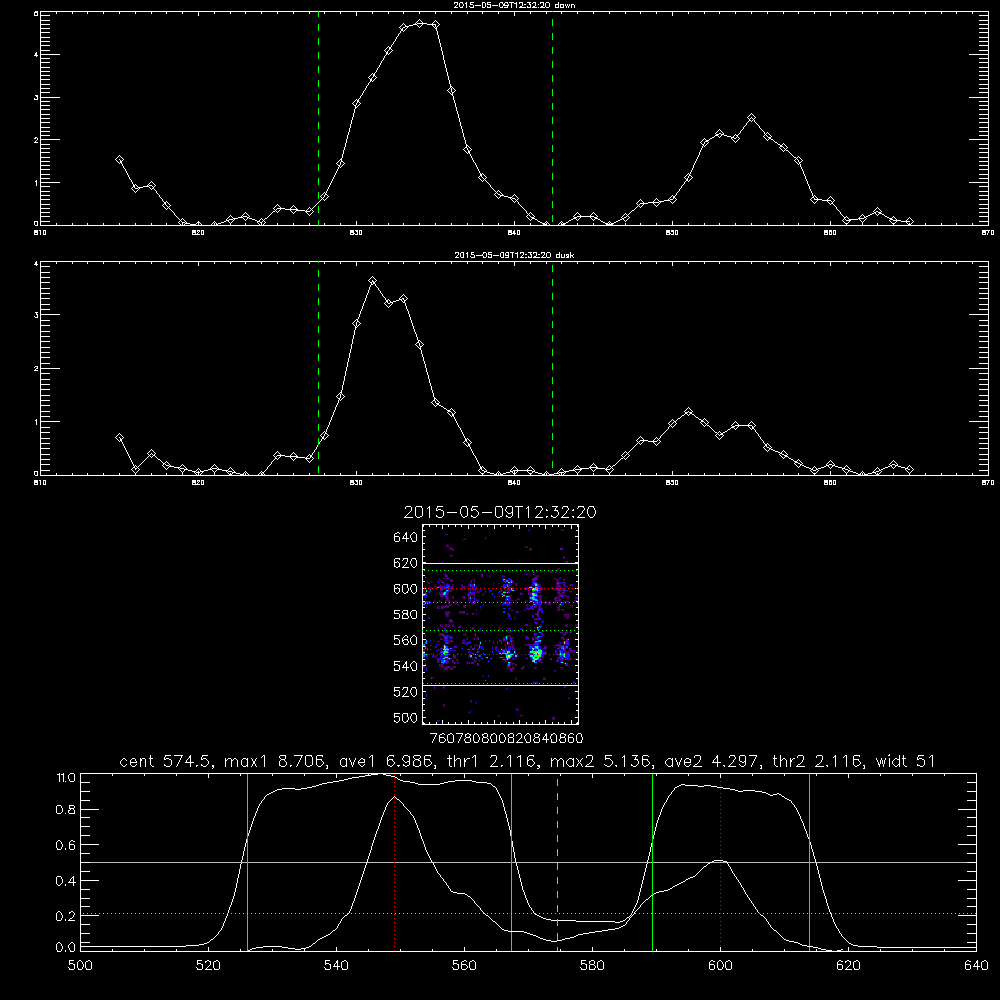
Task: Click the '0.4' y-axis label of bottom plot
Action: coord(66,881)
